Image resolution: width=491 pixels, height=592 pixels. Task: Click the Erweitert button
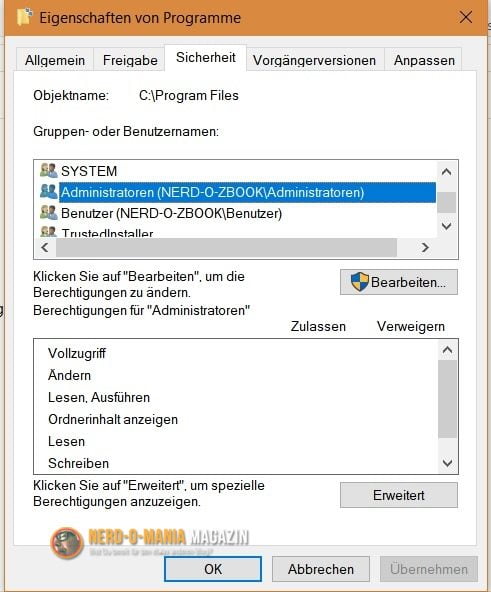click(399, 495)
